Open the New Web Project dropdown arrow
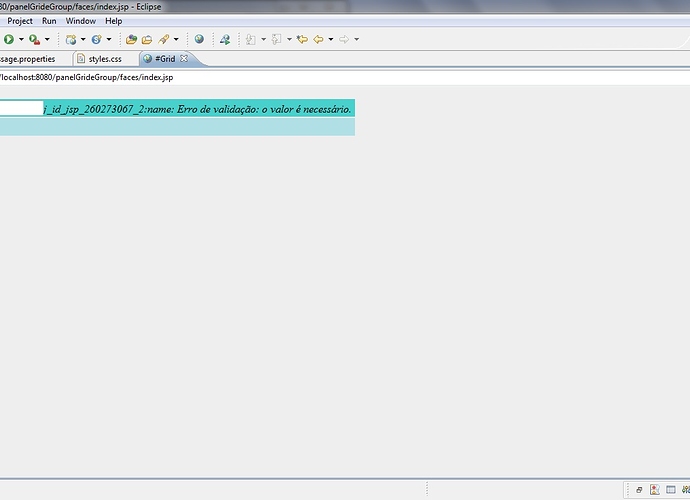 point(83,39)
